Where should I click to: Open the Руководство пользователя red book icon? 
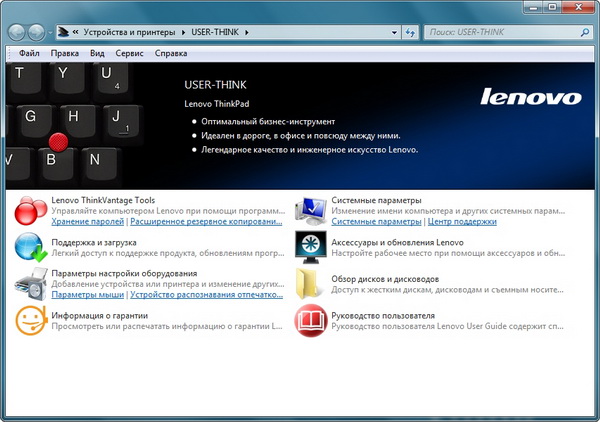click(x=310, y=320)
